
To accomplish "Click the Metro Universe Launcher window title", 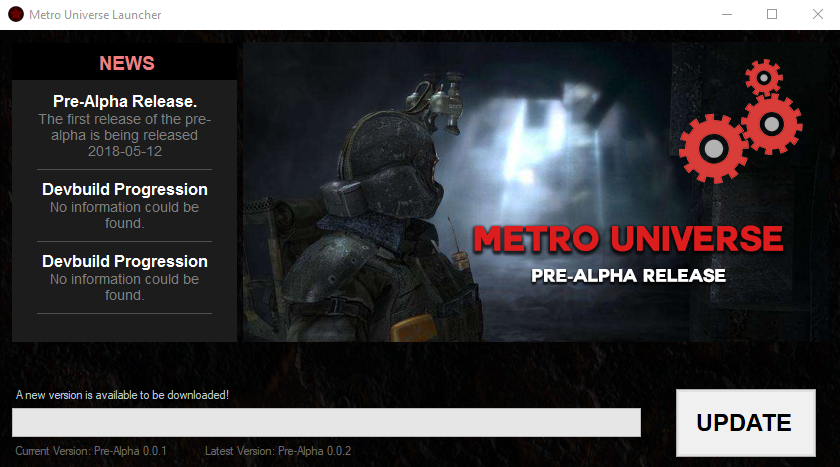I will [95, 15].
